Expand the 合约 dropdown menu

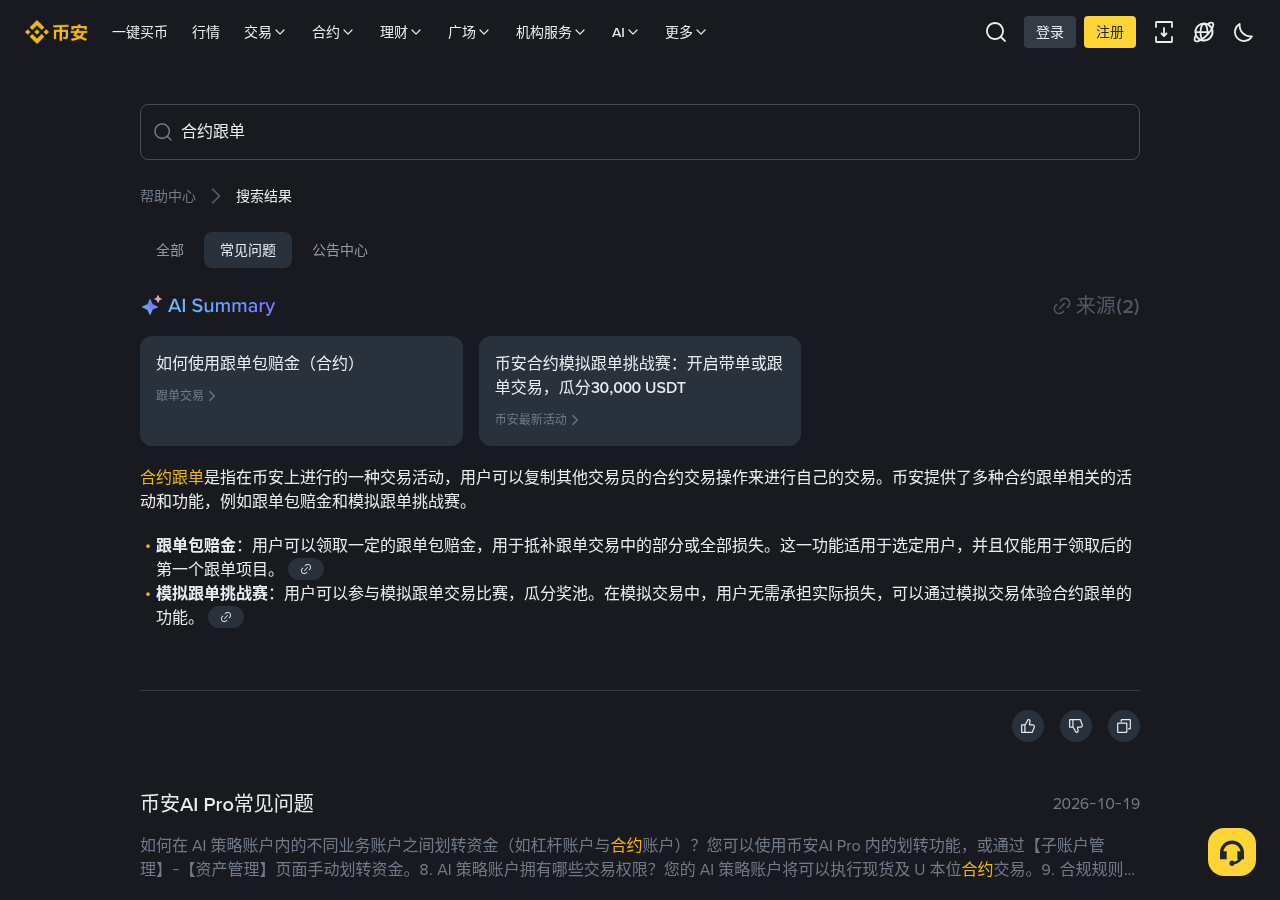click(x=333, y=32)
